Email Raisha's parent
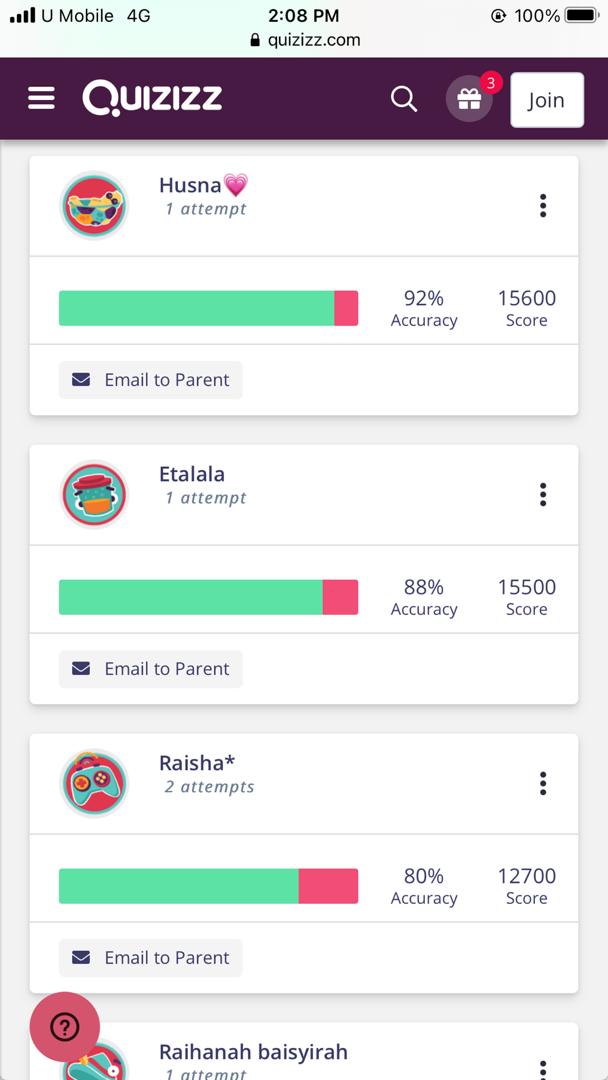The image size is (608, 1080). pyautogui.click(x=151, y=958)
